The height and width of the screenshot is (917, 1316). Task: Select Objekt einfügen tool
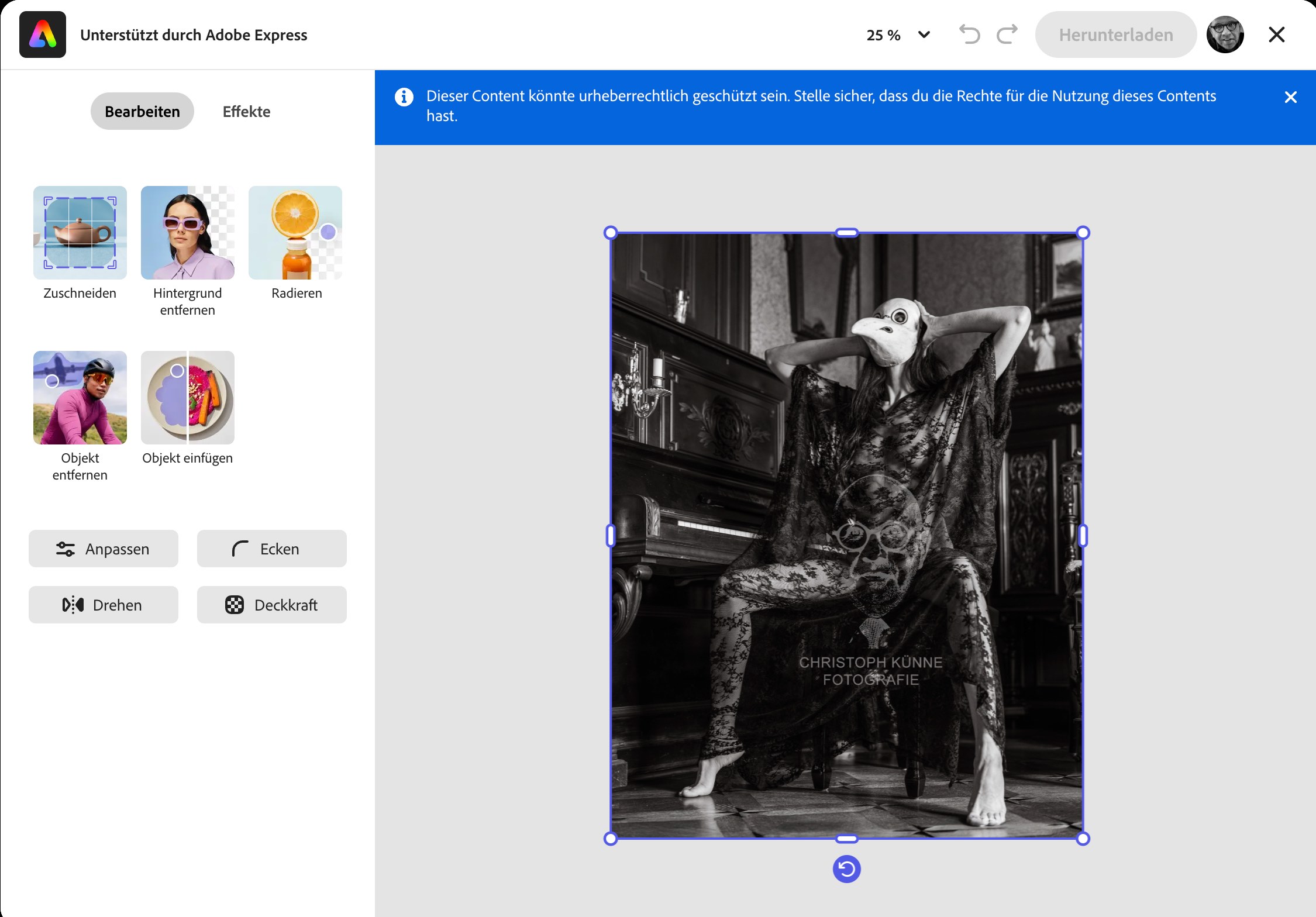(187, 398)
